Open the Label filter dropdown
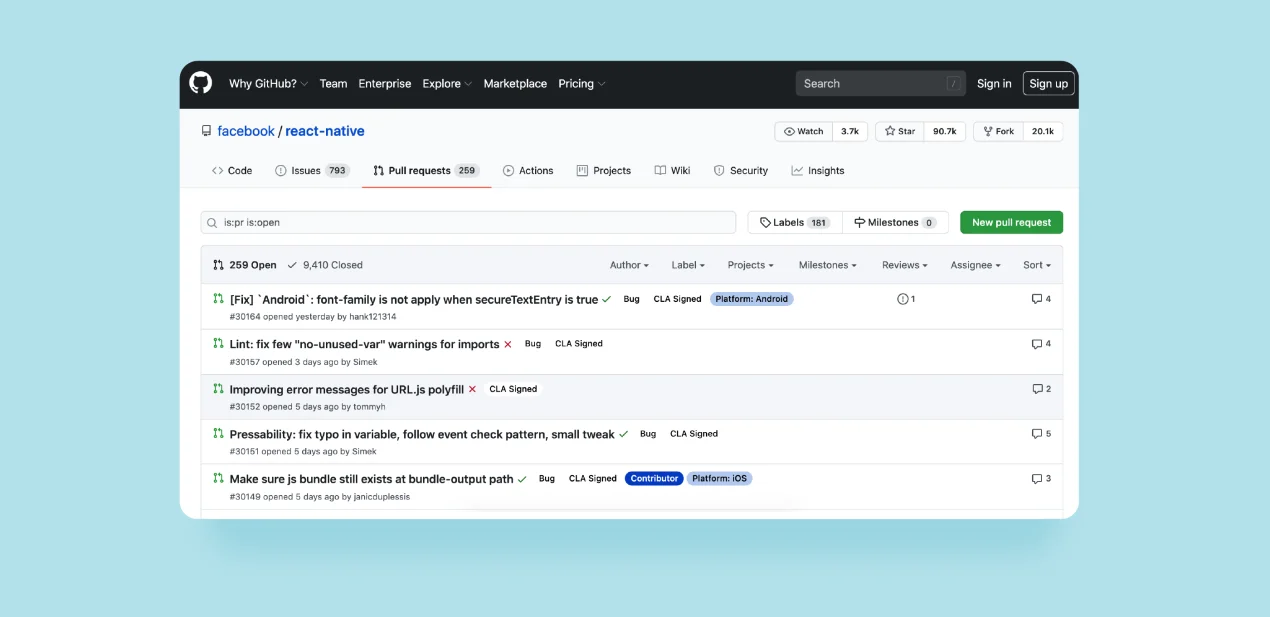 [x=688, y=265]
